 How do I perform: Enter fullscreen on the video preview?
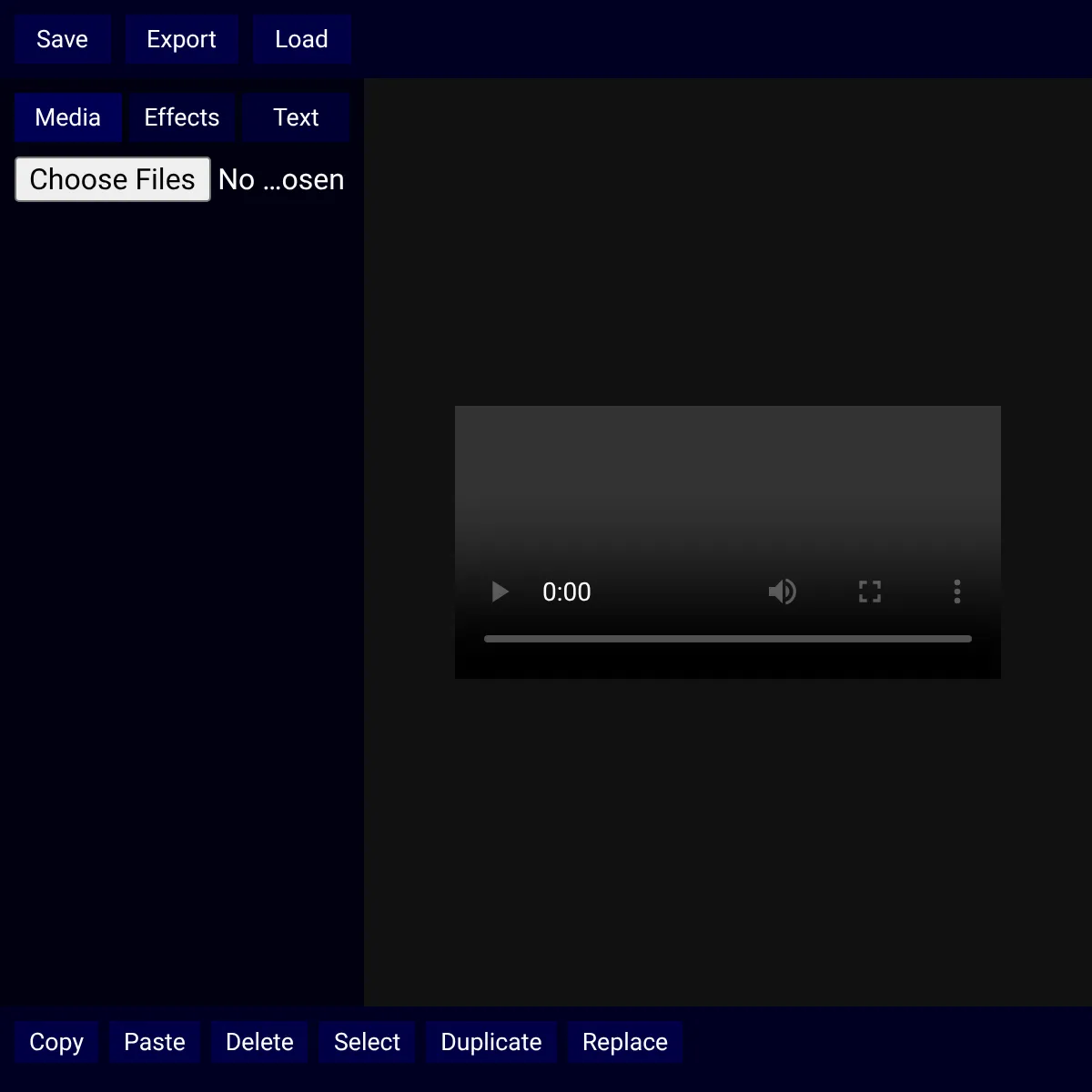click(x=869, y=591)
